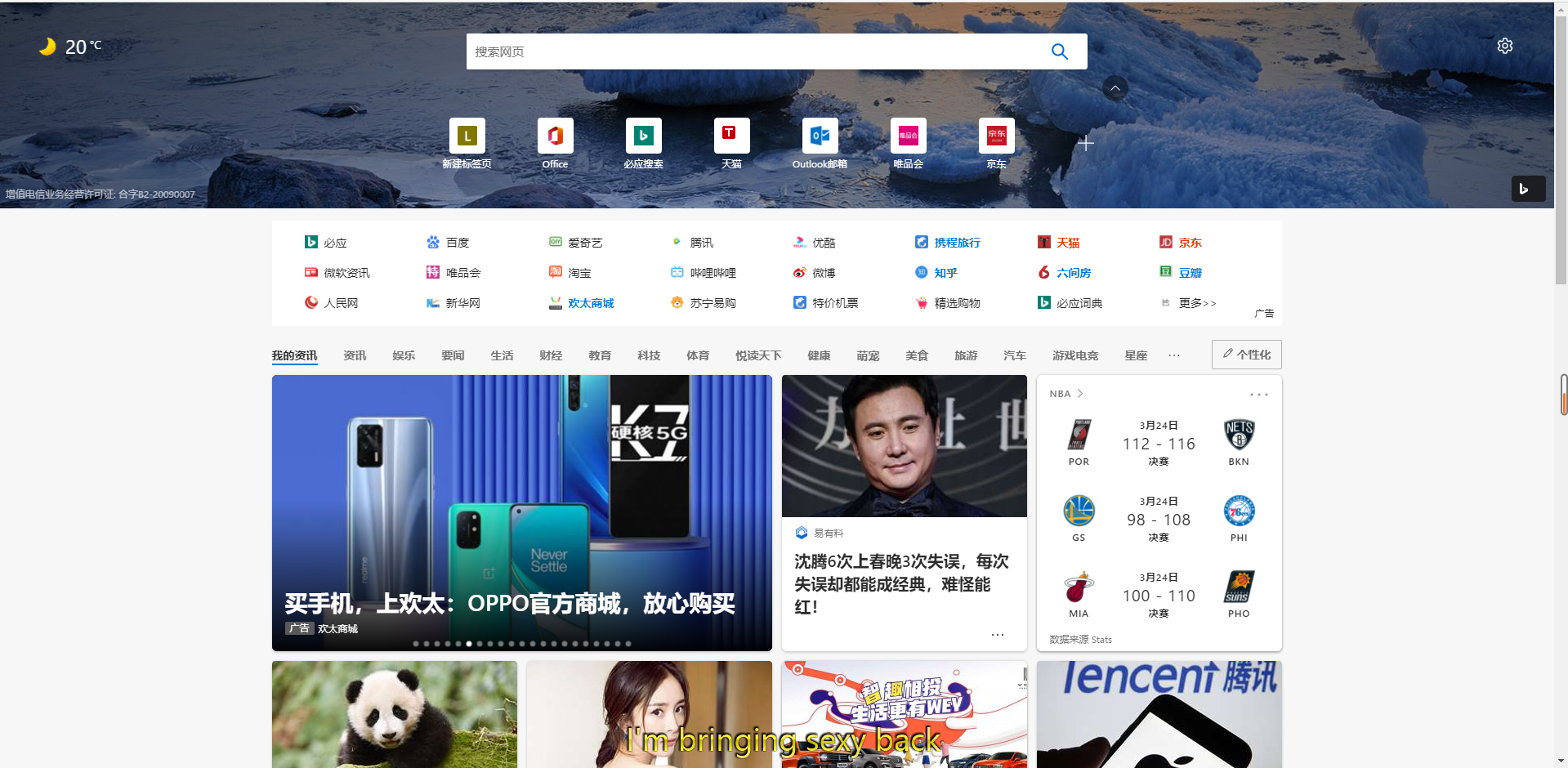Open Portland Trail Blazers team logo
Viewport: 1568px width, 768px height.
click(1079, 435)
